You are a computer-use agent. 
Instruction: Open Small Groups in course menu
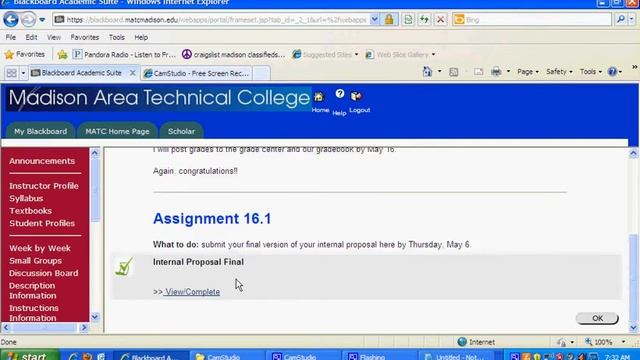[36, 261]
